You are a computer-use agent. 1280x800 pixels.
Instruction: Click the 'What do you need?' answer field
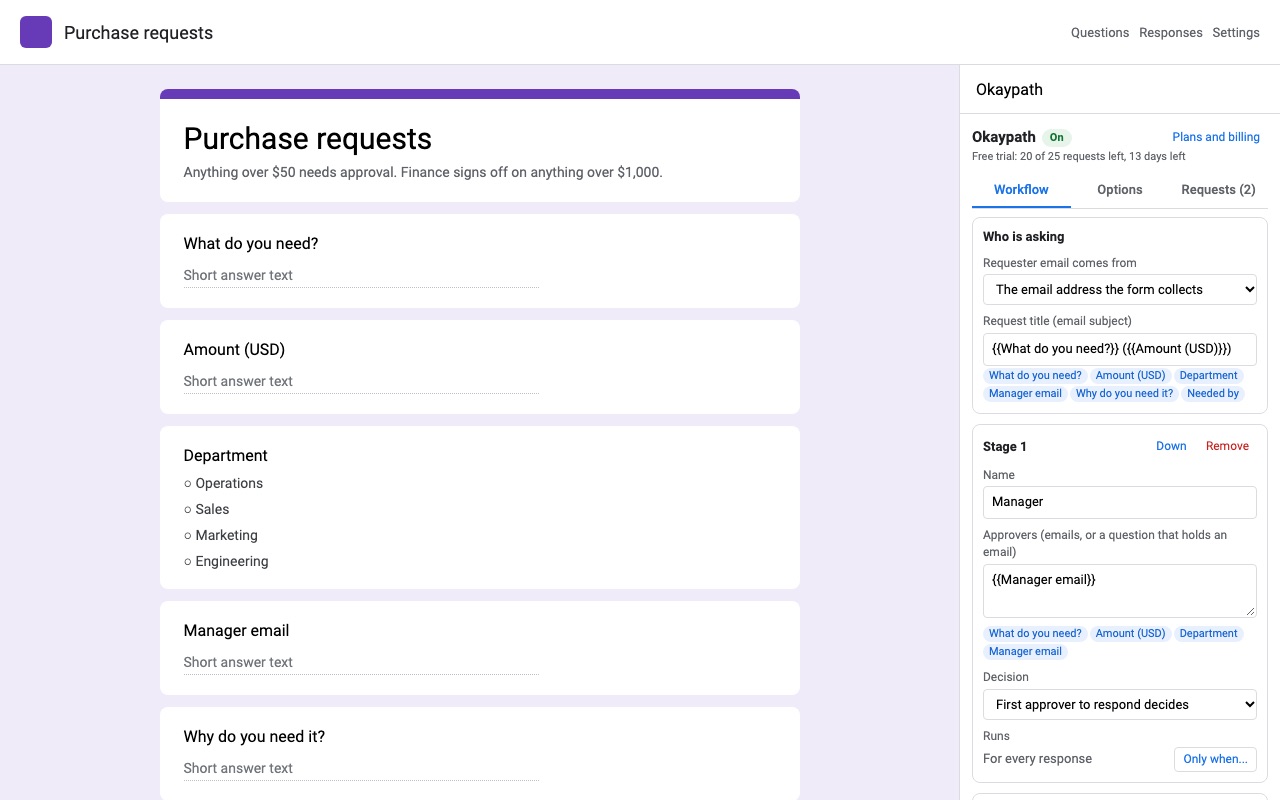361,276
